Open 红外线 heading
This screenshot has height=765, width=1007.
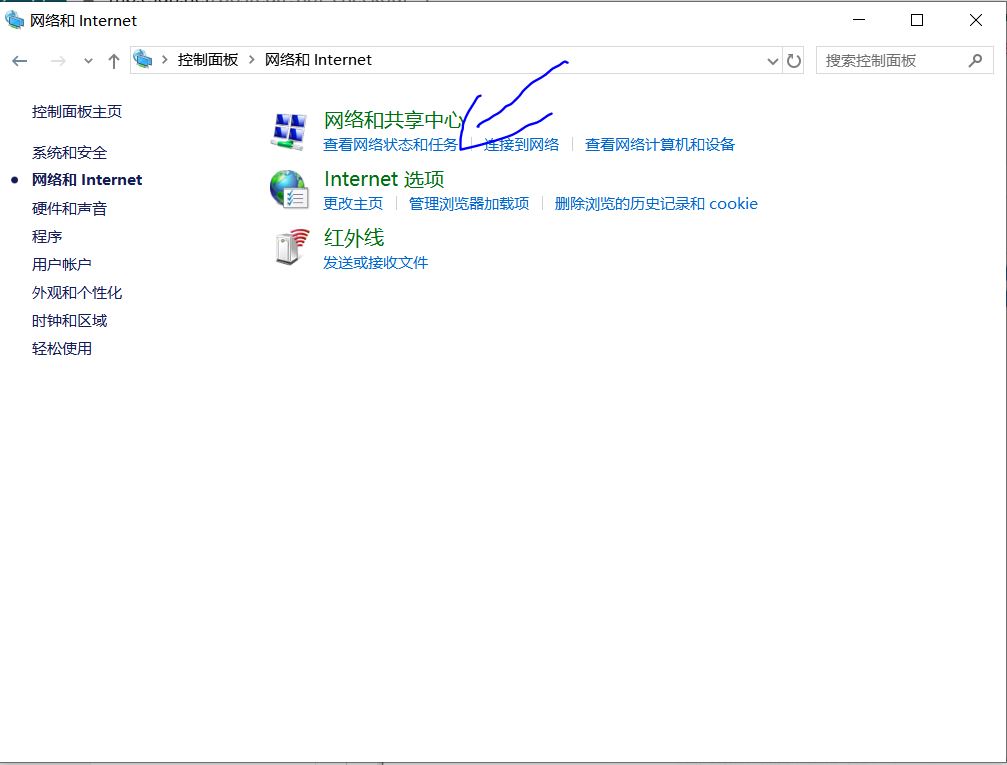click(354, 238)
